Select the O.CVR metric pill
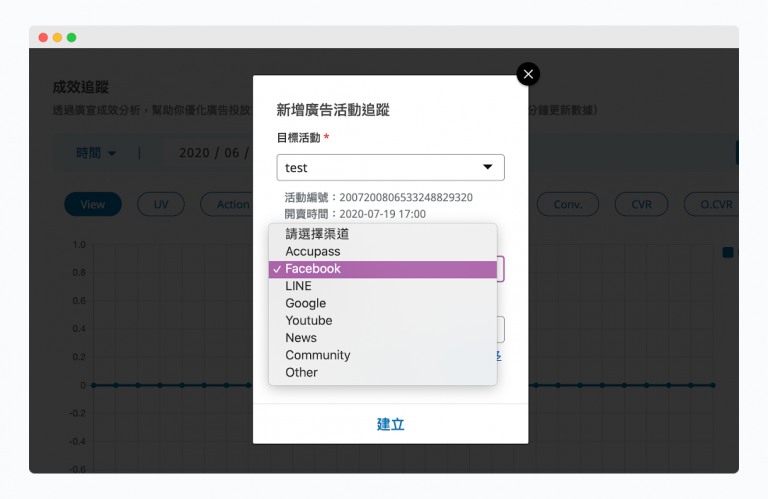The height and width of the screenshot is (499, 768). pos(713,204)
